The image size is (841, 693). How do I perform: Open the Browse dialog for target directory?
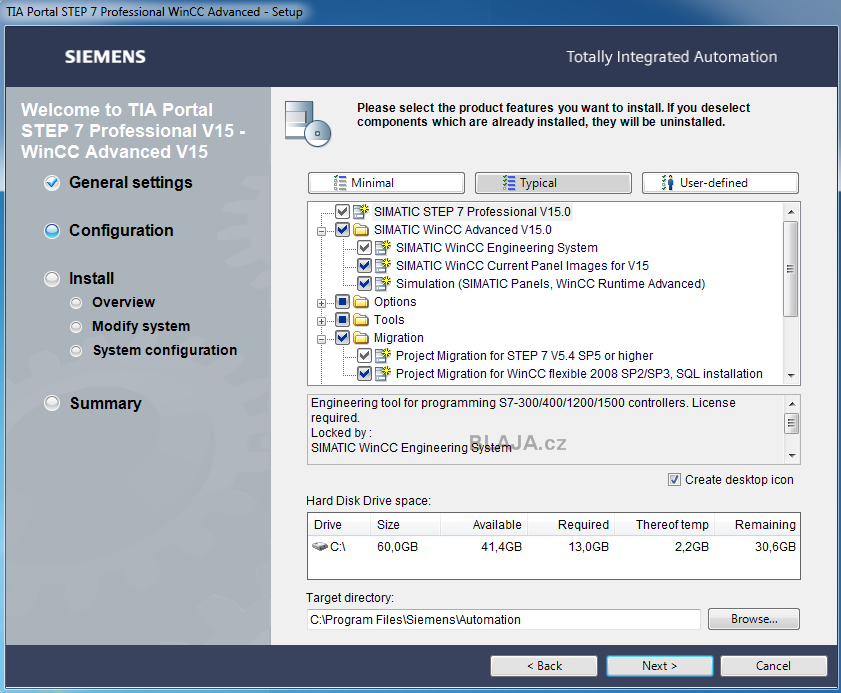tap(753, 619)
